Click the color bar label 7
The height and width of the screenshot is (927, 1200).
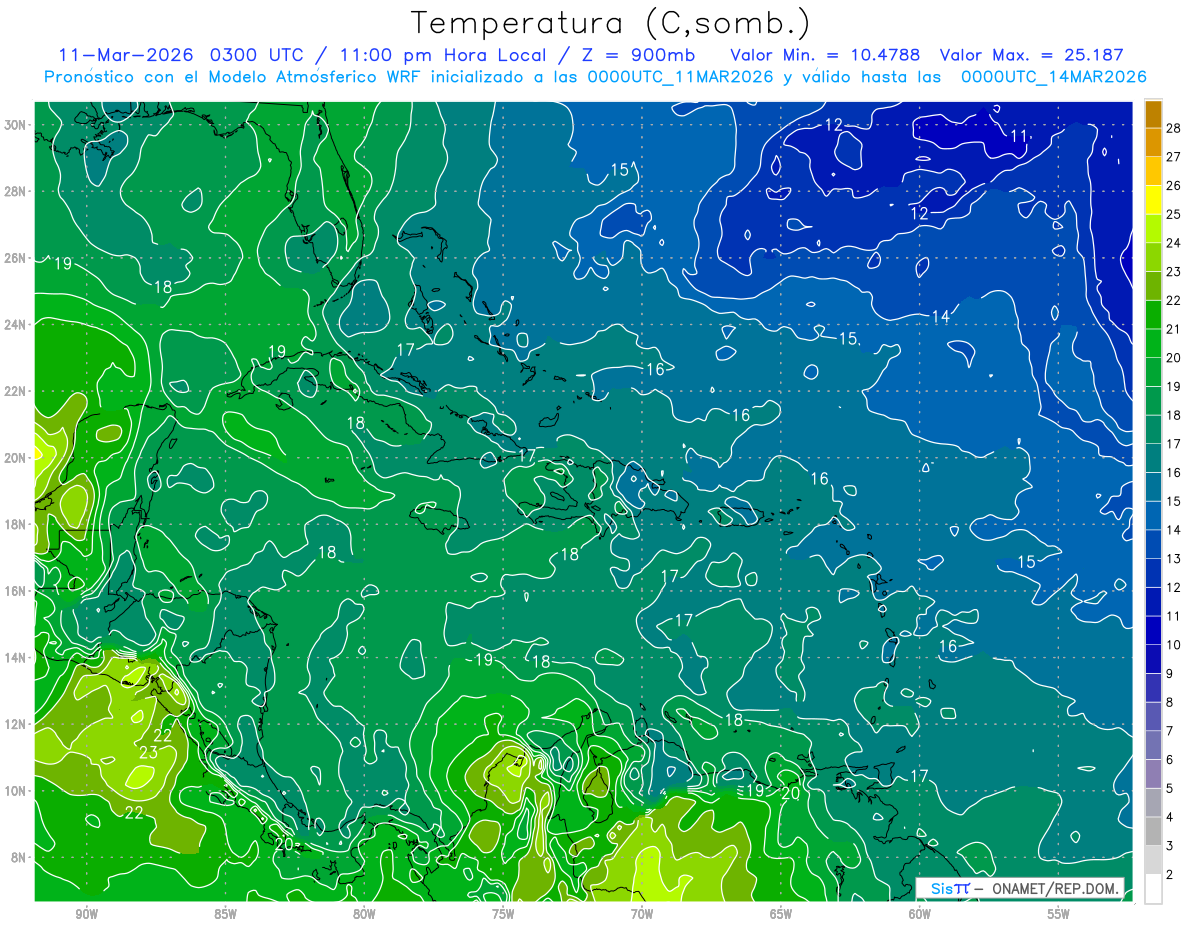pos(1170,731)
